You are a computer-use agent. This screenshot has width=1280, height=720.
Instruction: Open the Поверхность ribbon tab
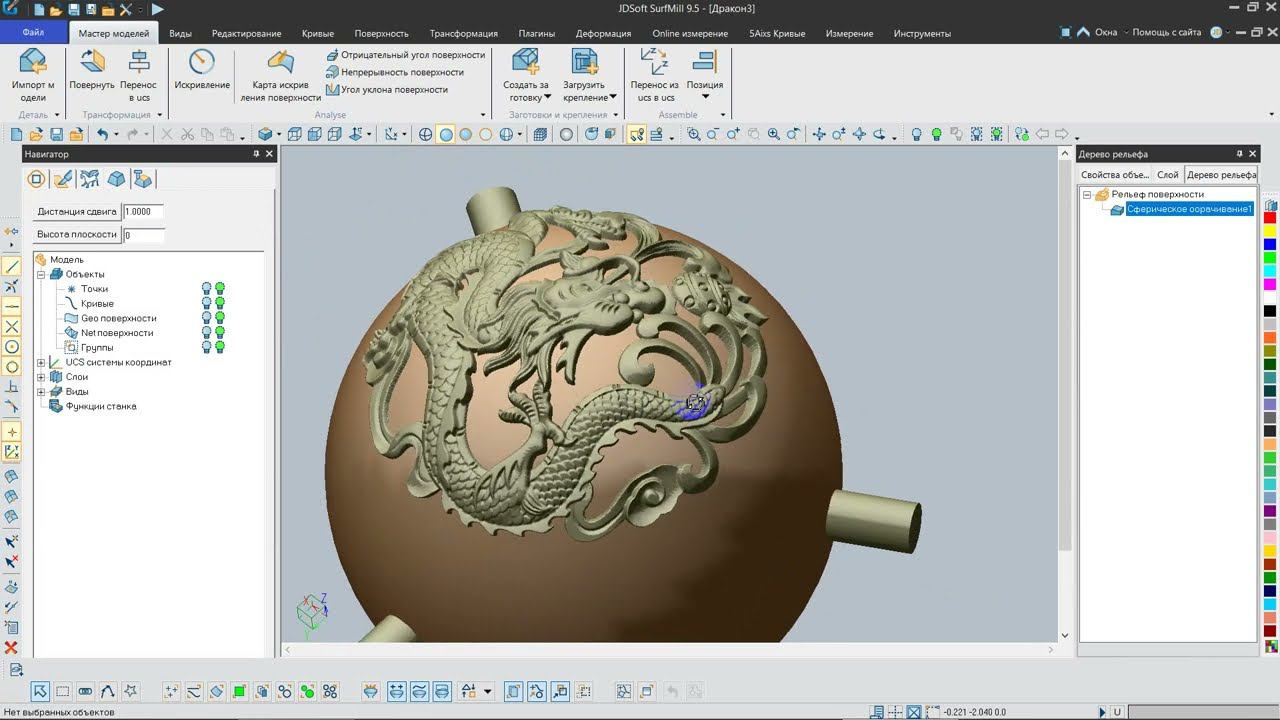tap(382, 33)
